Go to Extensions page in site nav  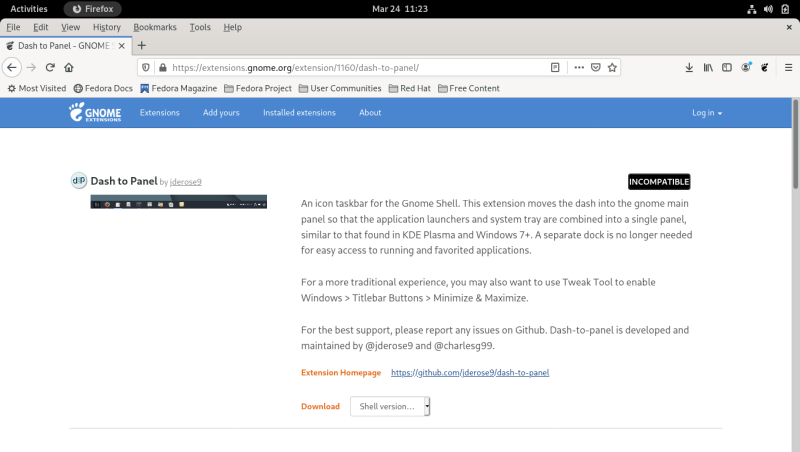click(160, 113)
